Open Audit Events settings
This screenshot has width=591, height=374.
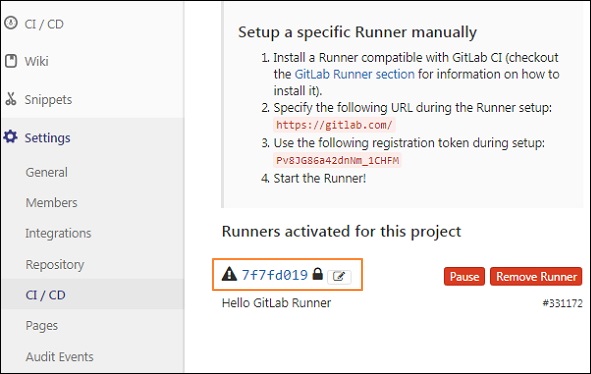[x=60, y=357]
